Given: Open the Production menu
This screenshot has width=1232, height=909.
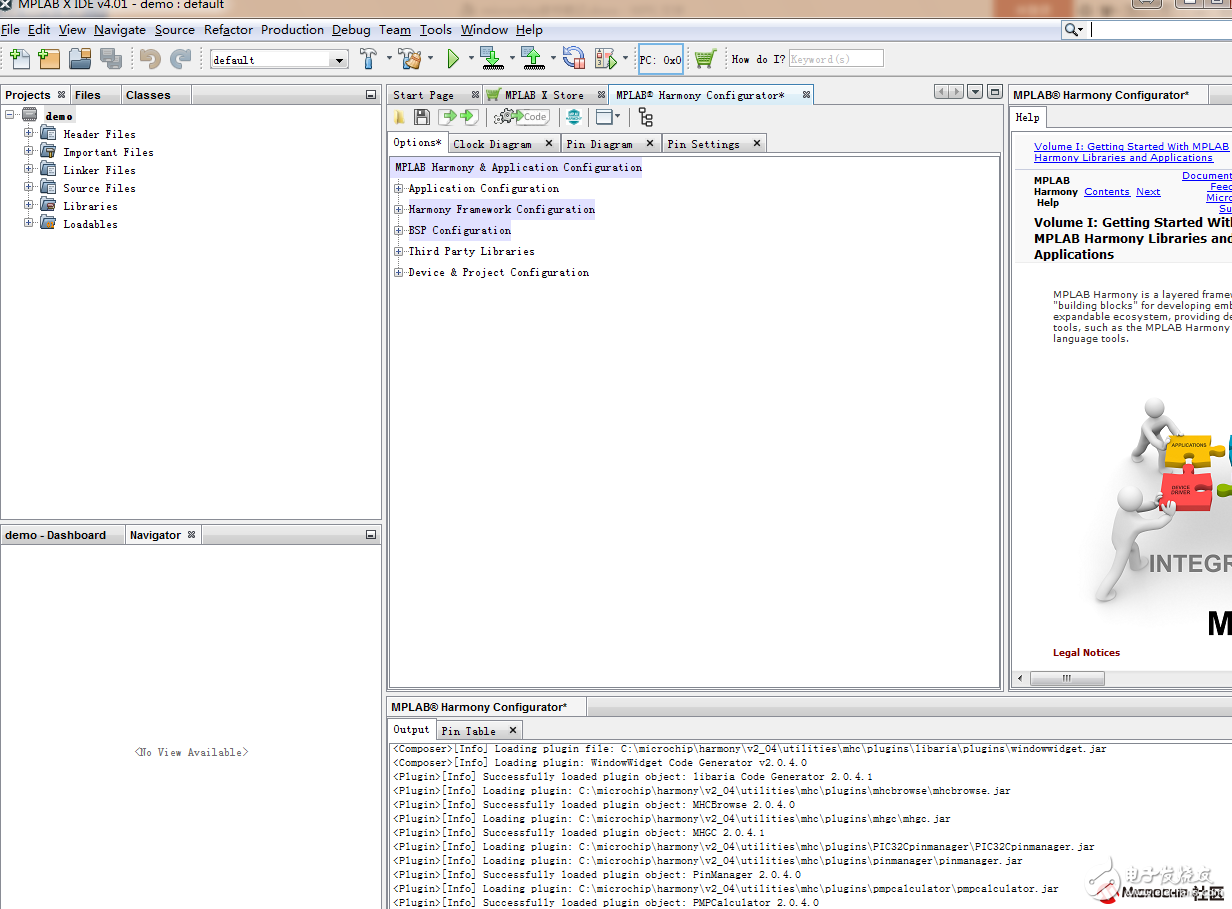Looking at the screenshot, I should click(x=292, y=30).
